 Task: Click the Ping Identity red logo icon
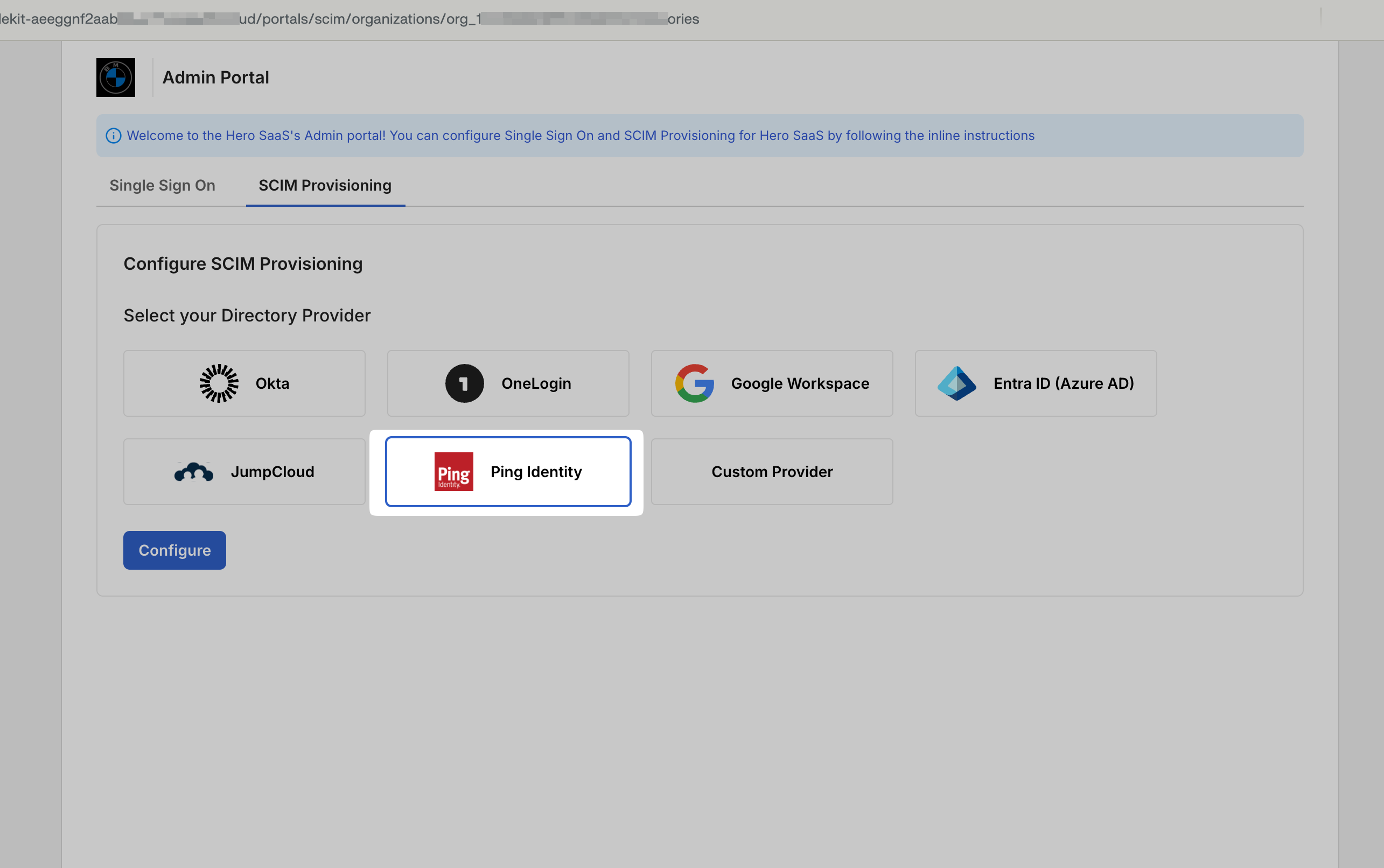[x=453, y=471]
